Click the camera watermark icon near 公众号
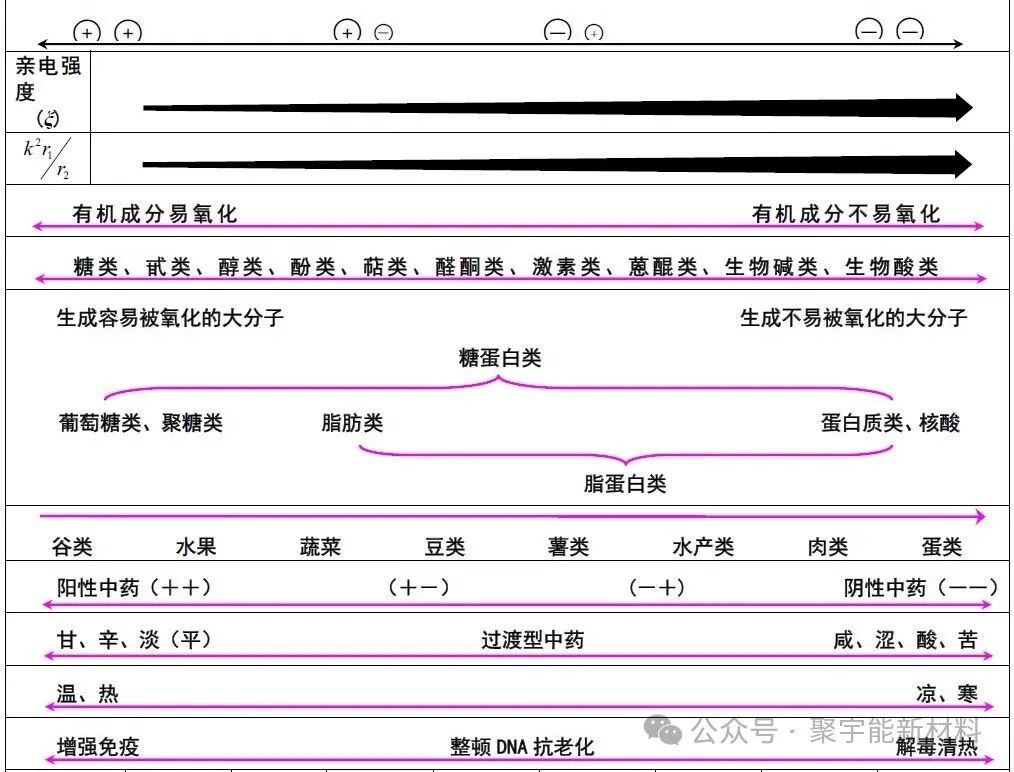The width and height of the screenshot is (1014, 772). pos(661,733)
